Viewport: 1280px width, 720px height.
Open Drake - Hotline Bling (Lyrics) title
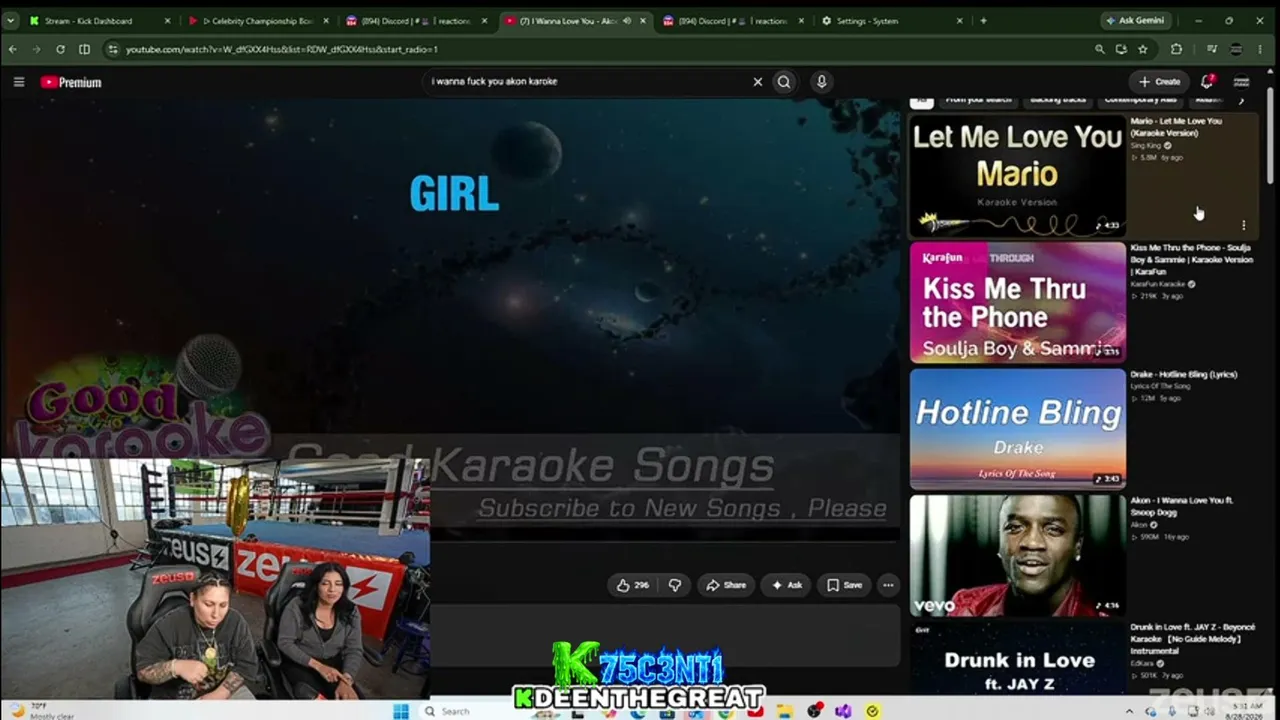click(1184, 374)
